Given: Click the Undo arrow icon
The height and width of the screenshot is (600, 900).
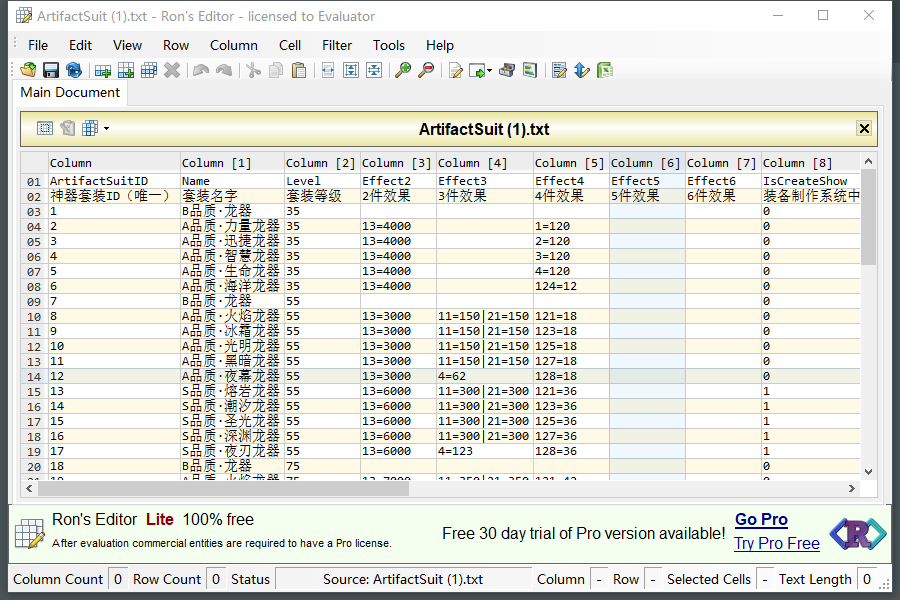Looking at the screenshot, I should [201, 70].
